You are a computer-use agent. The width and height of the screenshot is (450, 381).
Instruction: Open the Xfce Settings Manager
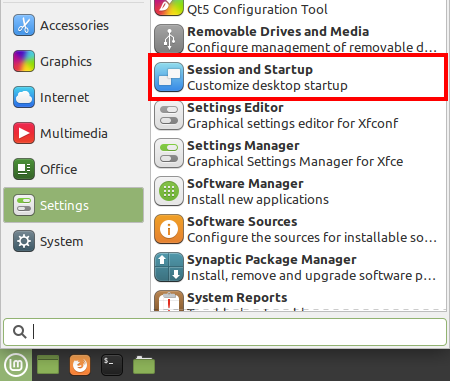click(x=298, y=153)
